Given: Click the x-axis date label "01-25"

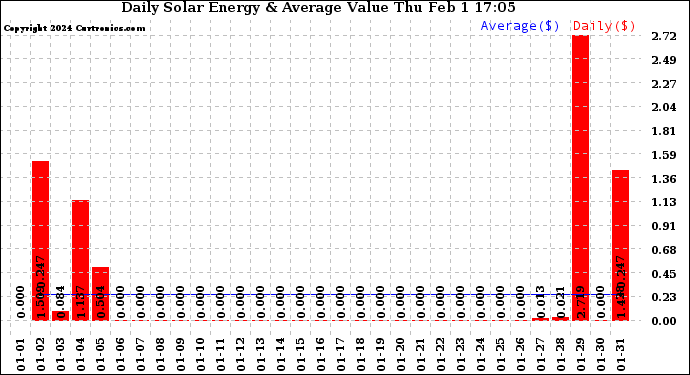Looking at the screenshot, I should (x=501, y=355).
